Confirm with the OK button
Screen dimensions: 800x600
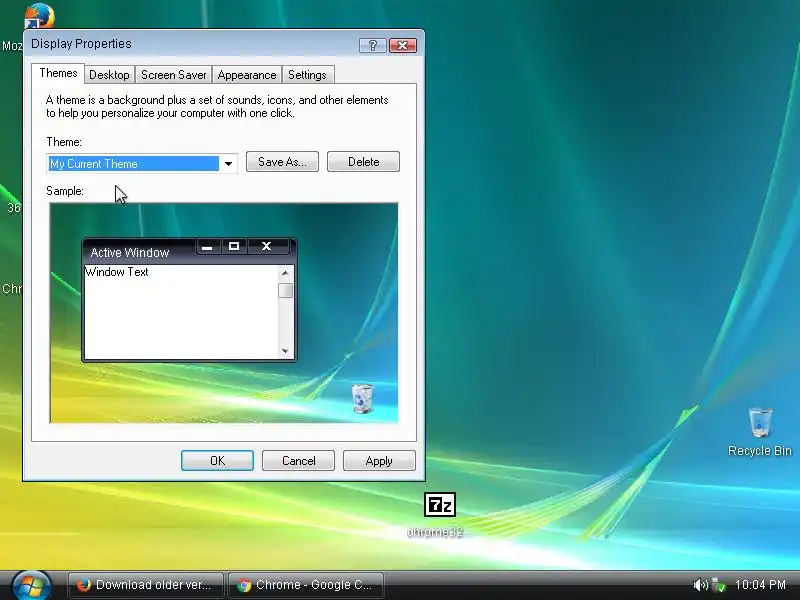(x=217, y=461)
